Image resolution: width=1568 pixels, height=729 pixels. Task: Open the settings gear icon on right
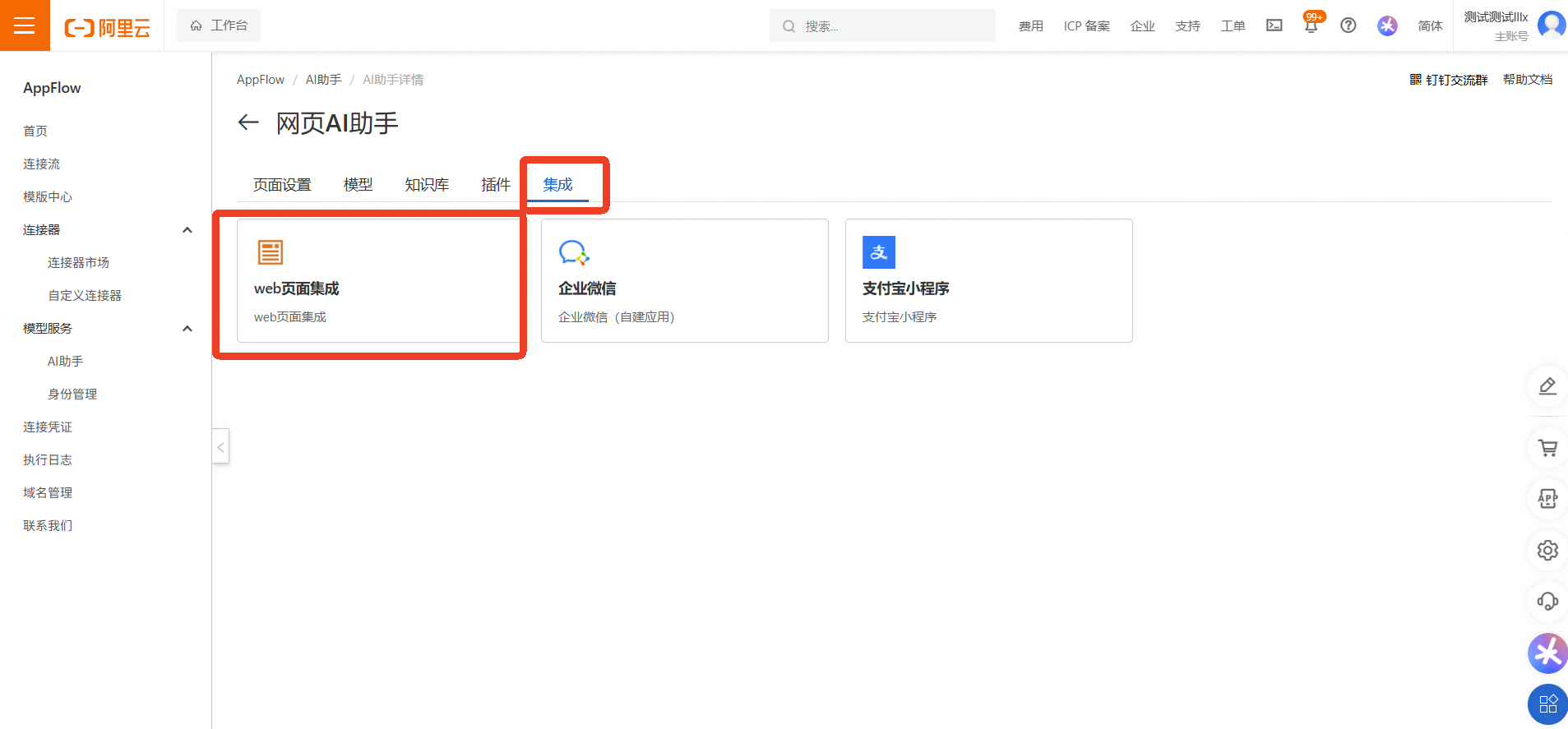pos(1547,550)
